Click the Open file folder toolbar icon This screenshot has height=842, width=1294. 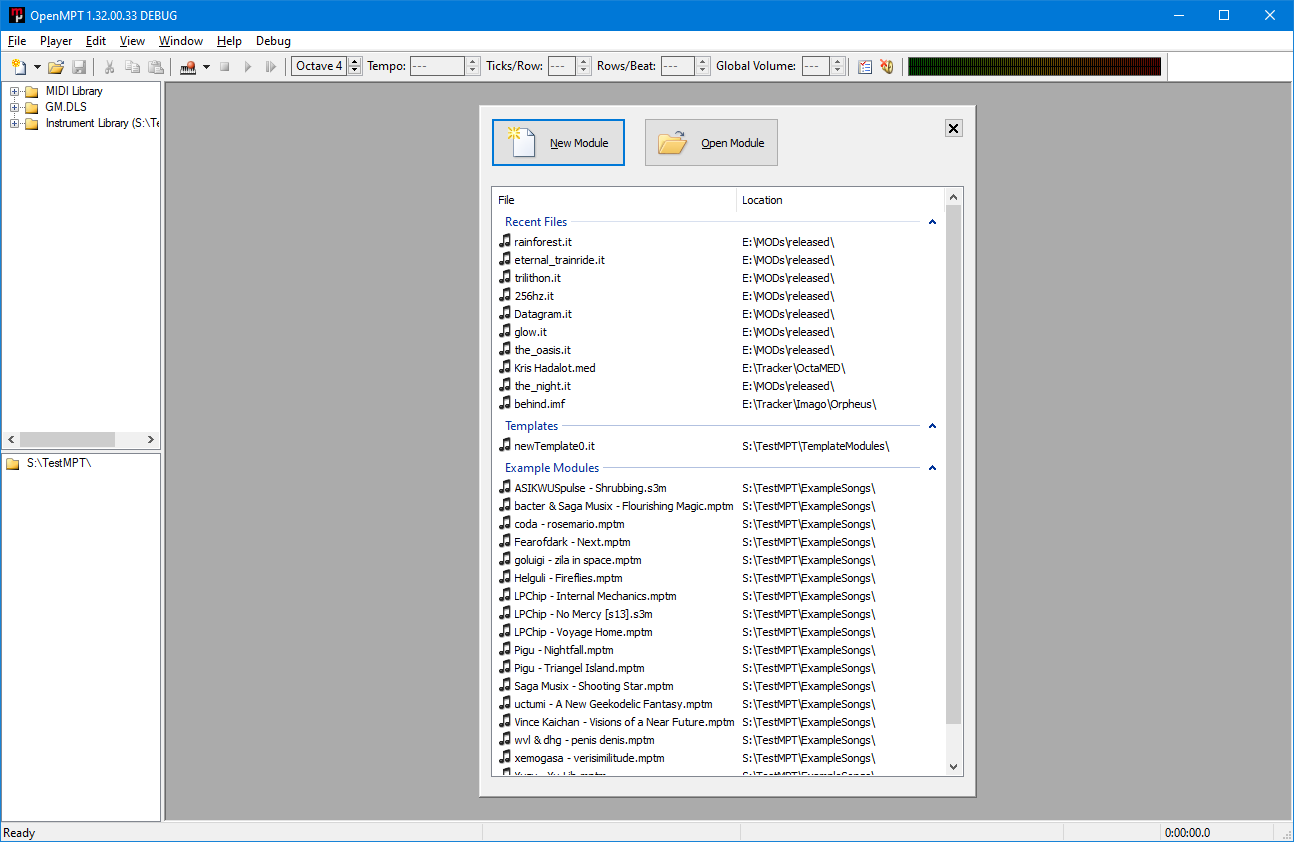click(x=56, y=67)
